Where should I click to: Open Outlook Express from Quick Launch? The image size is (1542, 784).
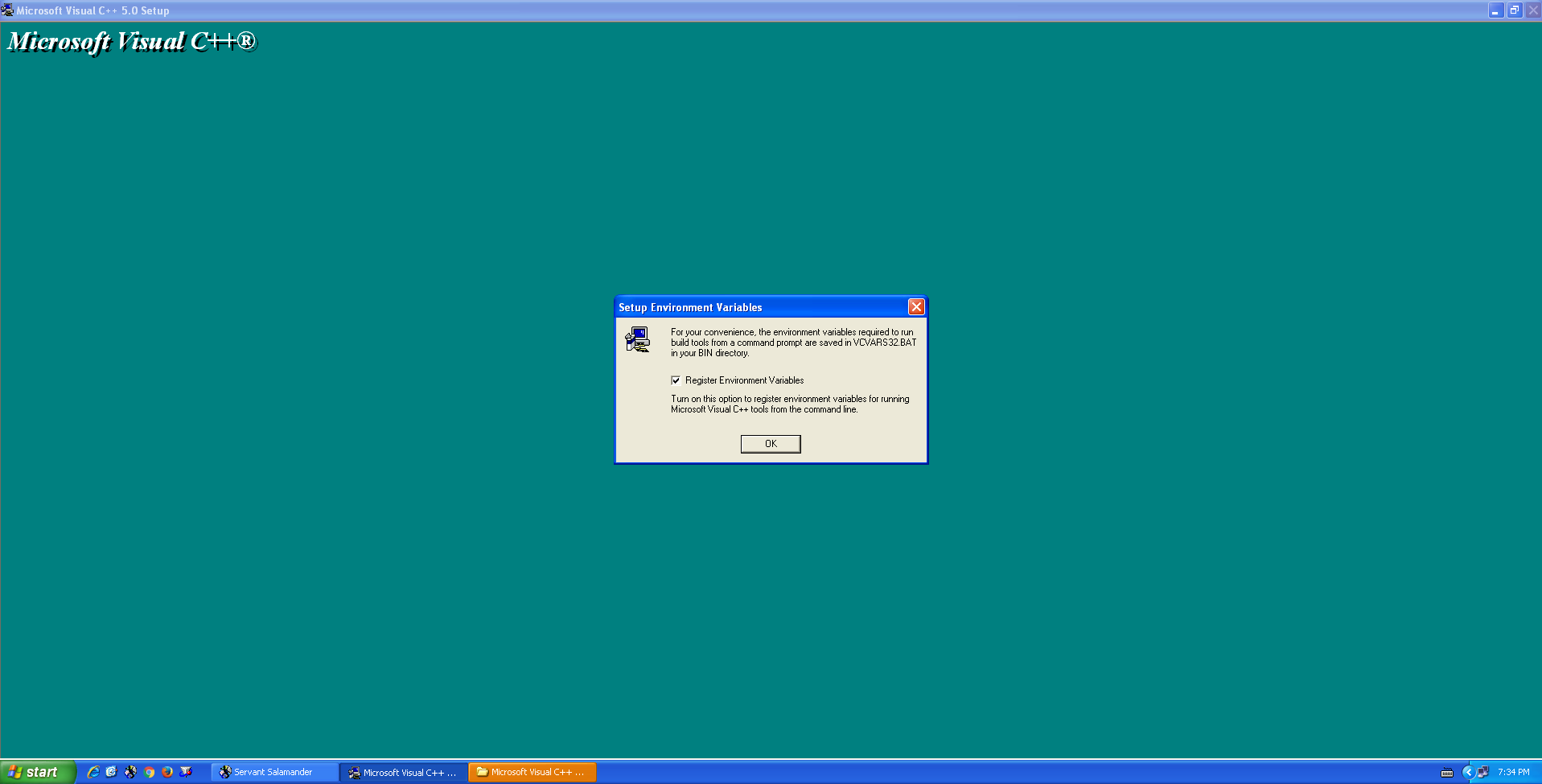[x=112, y=772]
